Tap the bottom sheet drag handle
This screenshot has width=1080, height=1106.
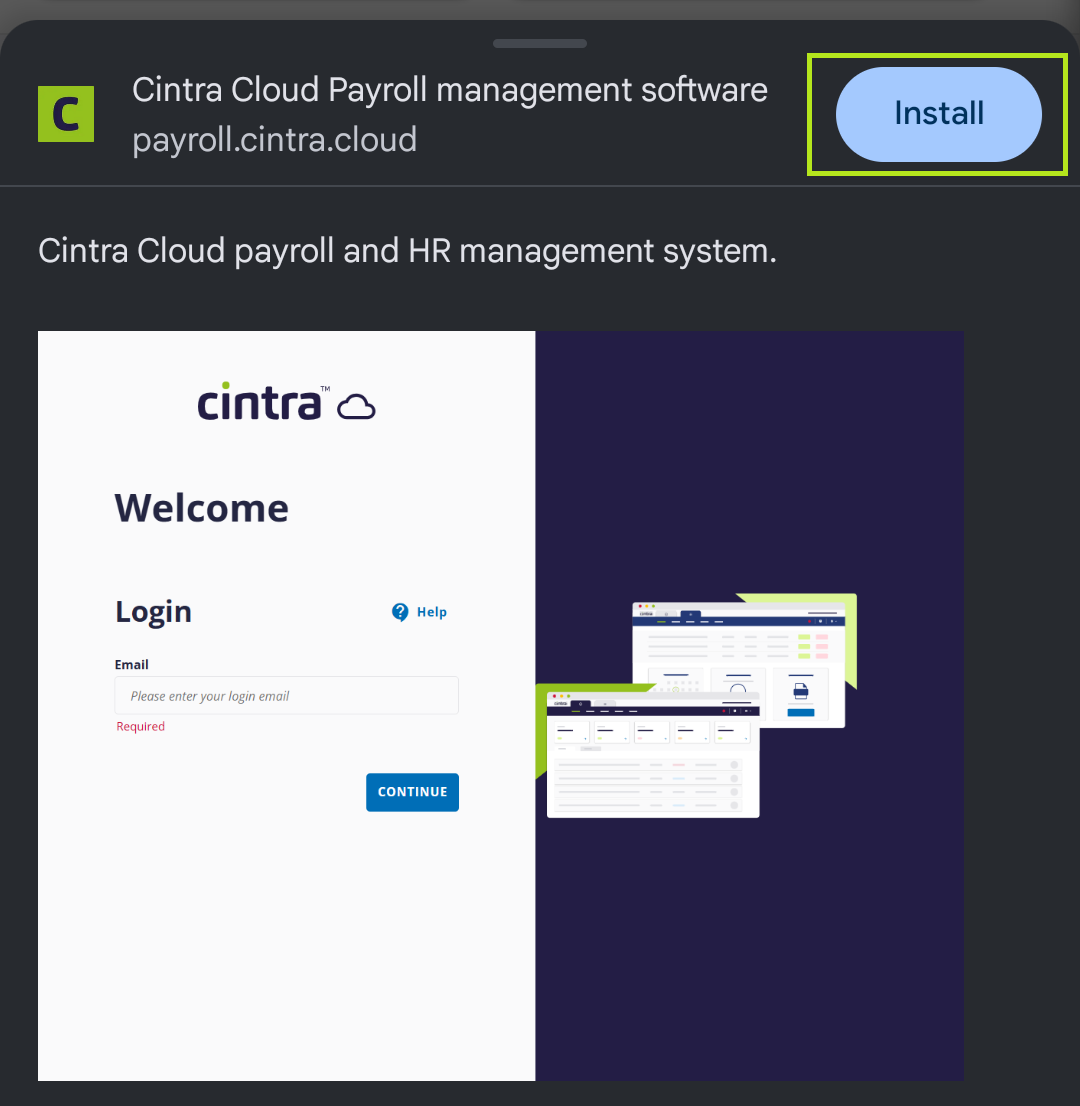click(x=540, y=44)
